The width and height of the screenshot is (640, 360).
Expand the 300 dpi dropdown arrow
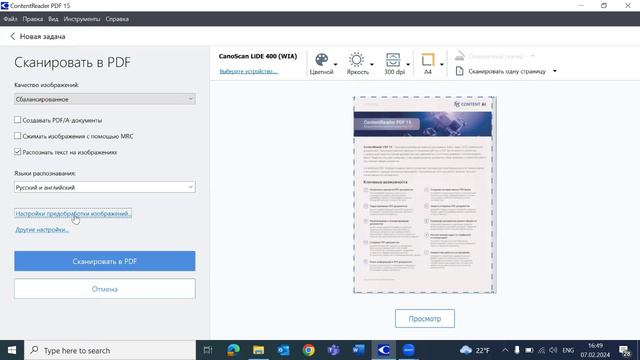[x=408, y=64]
